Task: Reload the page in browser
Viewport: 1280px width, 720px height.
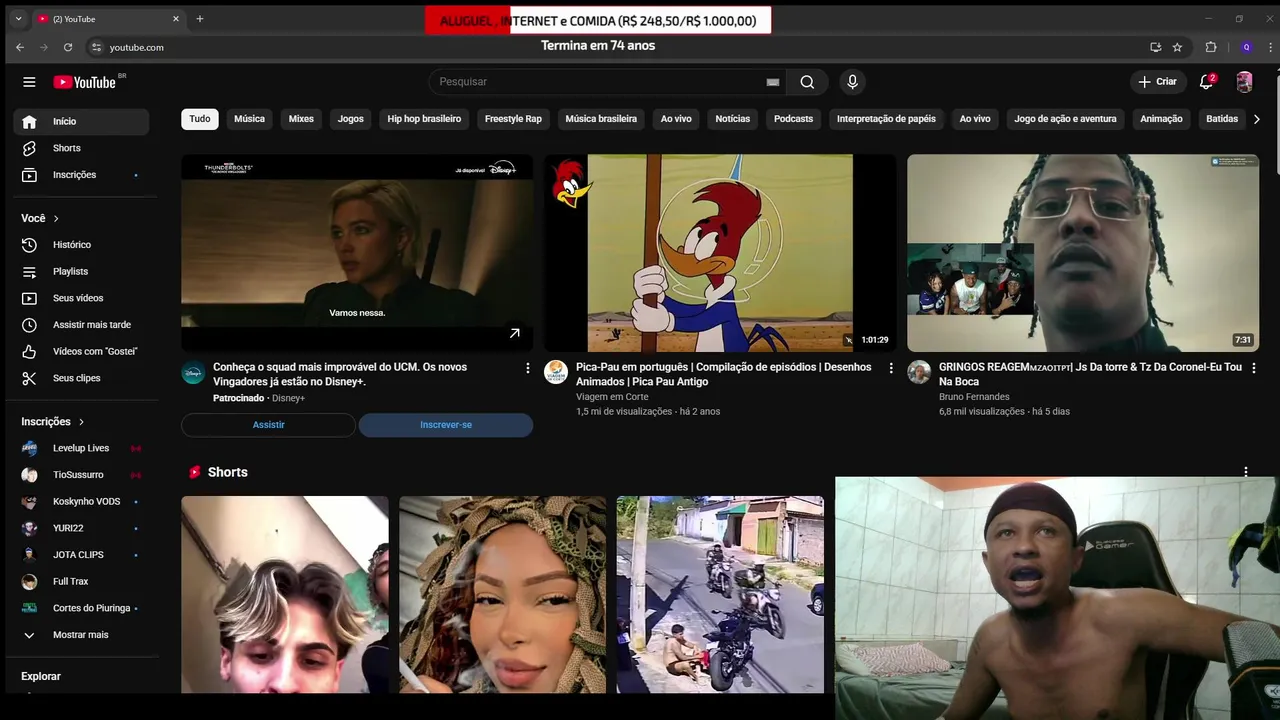Action: [x=68, y=47]
